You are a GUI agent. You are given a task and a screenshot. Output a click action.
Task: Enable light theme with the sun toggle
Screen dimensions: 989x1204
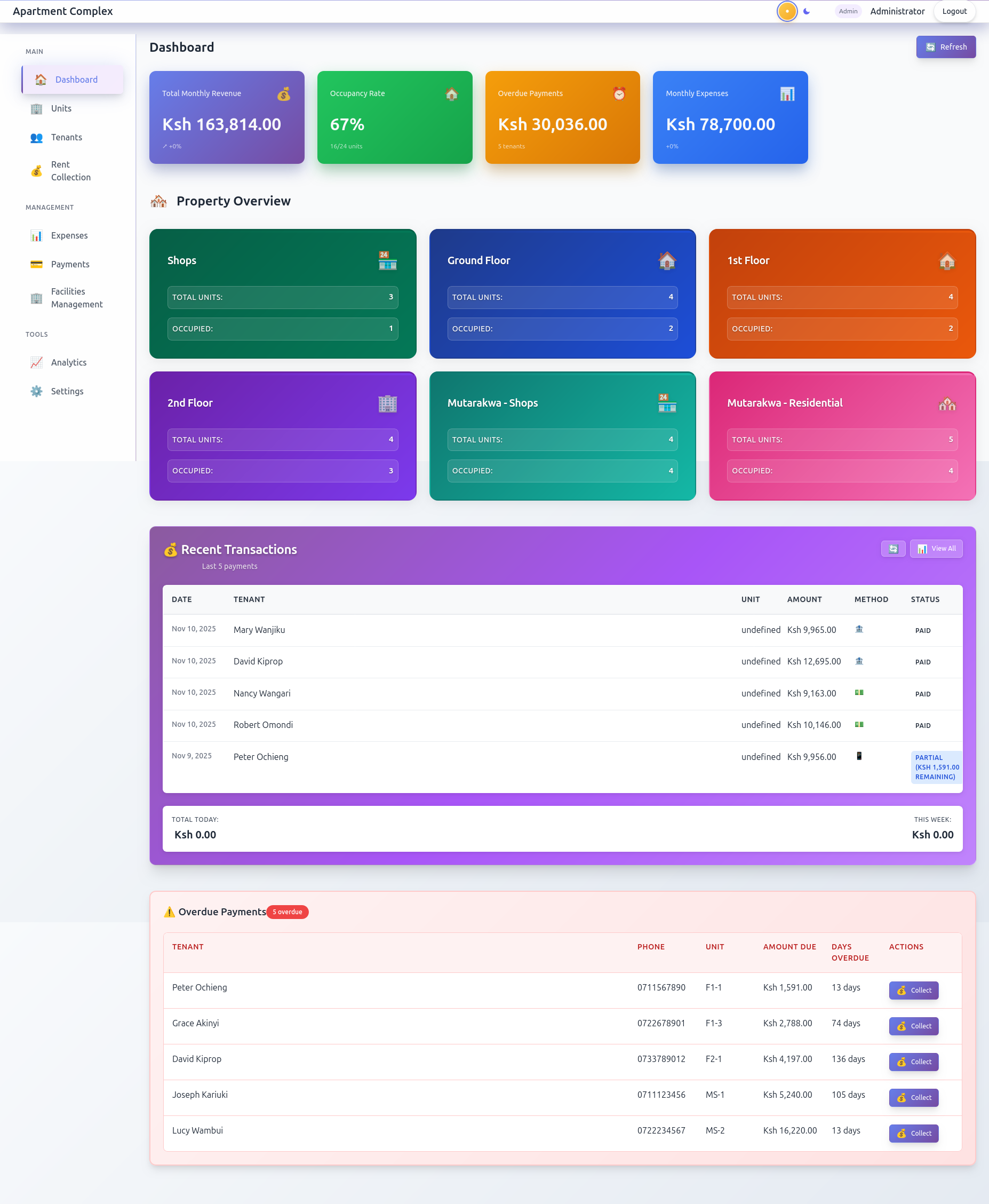(x=787, y=11)
